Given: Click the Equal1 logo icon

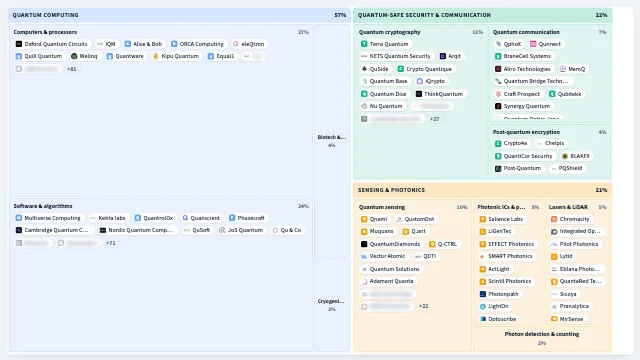Looking at the screenshot, I should tap(211, 56).
